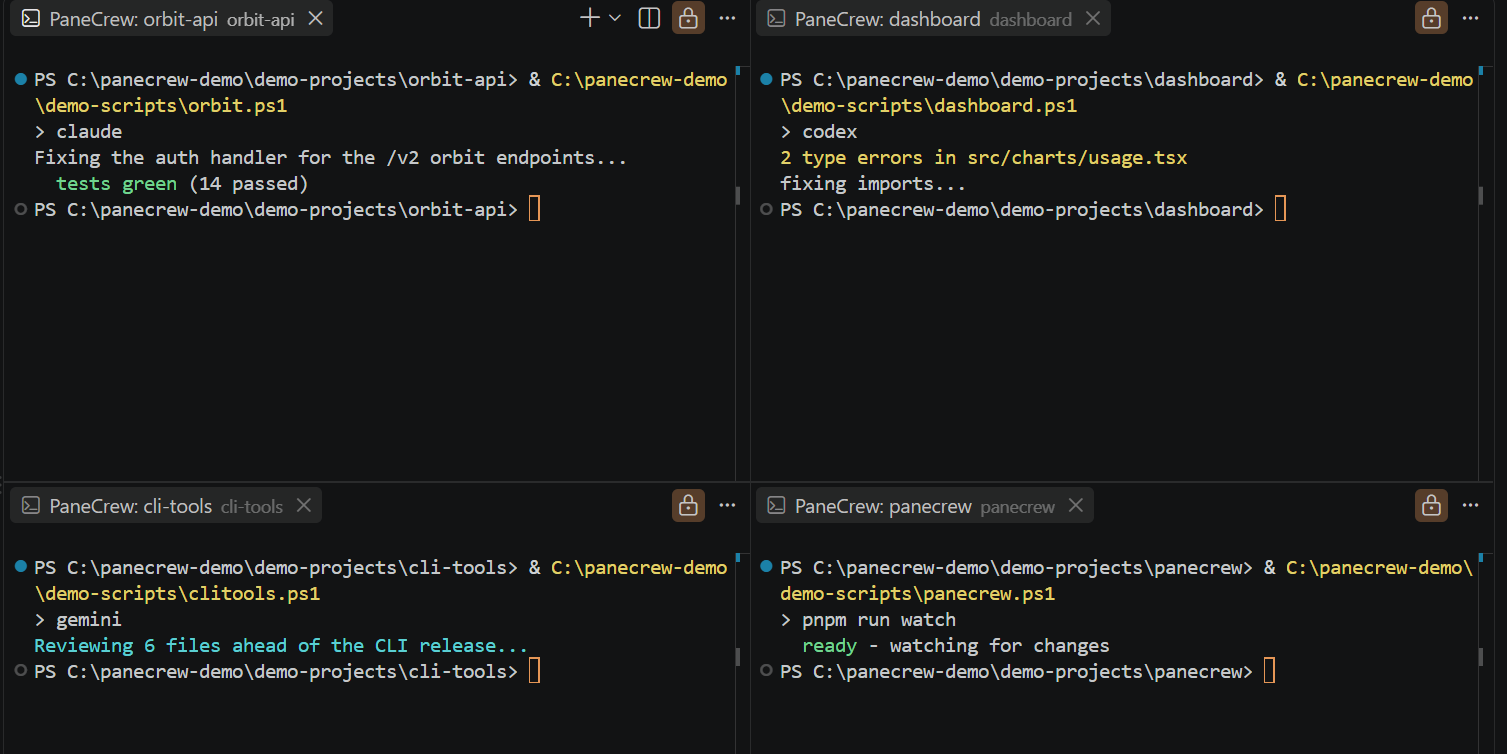The width and height of the screenshot is (1507, 754).
Task: Close the orbit-api terminal tab
Action: click(x=315, y=18)
